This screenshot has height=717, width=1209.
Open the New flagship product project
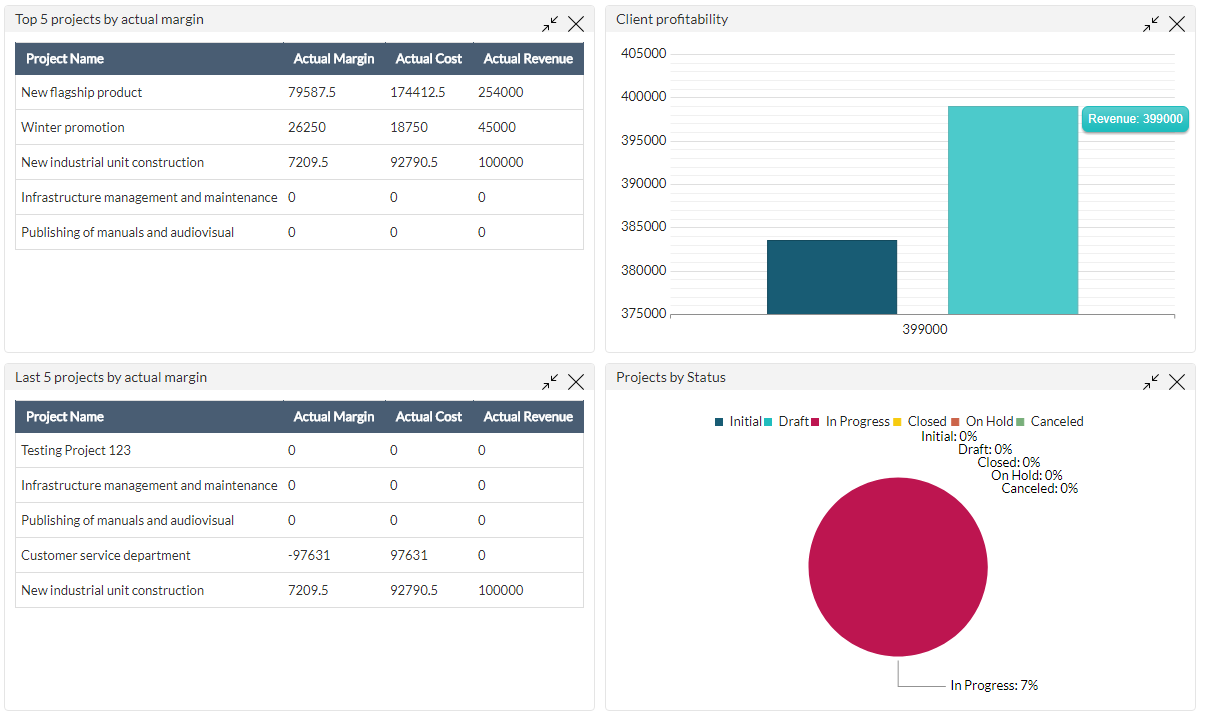click(81, 92)
